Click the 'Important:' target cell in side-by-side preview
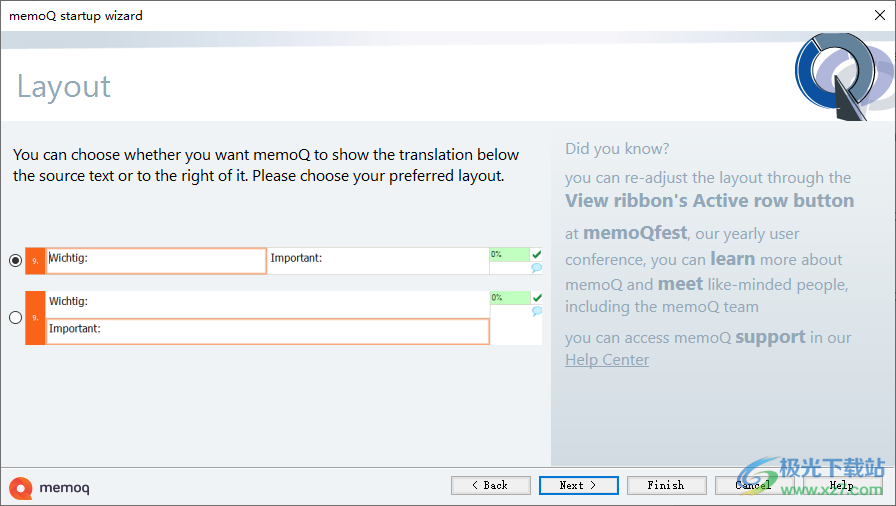Screen dimensions: 896x506 tap(378, 261)
